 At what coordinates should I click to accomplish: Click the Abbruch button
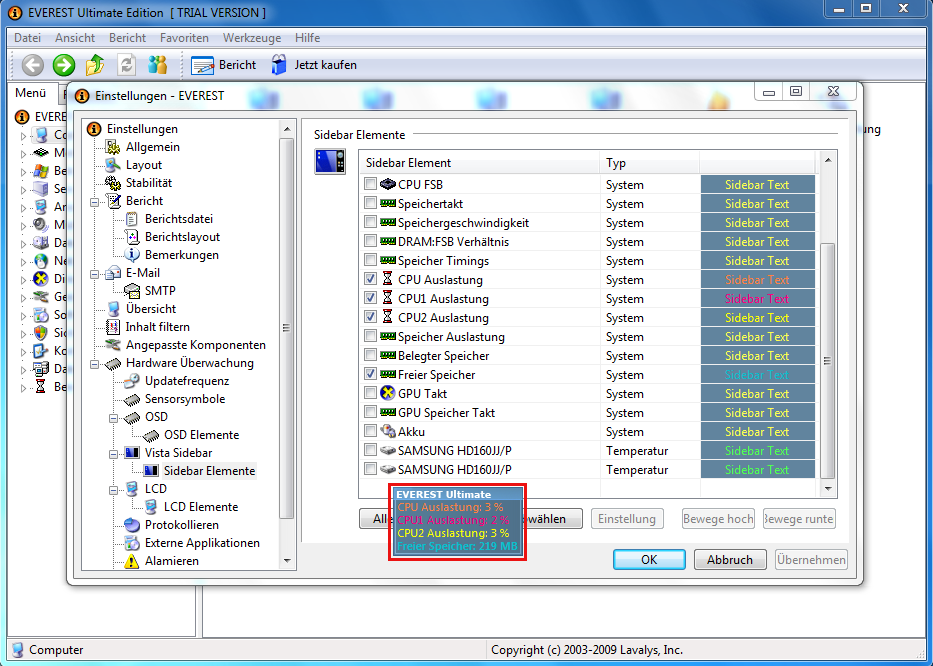[730, 560]
